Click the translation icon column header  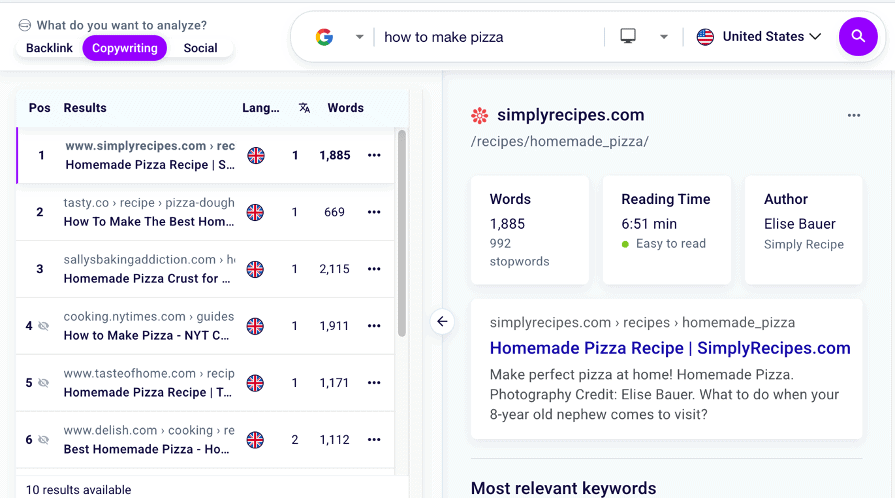click(x=305, y=107)
